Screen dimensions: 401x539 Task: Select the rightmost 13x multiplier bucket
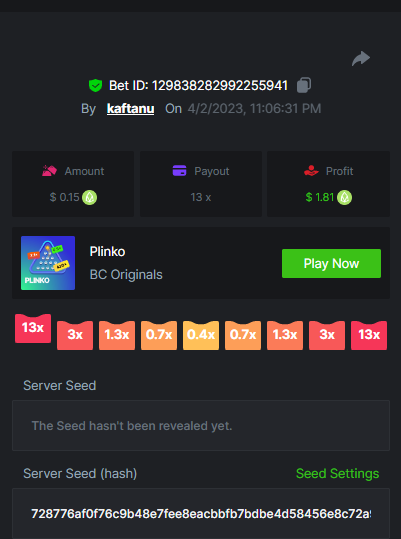369,335
